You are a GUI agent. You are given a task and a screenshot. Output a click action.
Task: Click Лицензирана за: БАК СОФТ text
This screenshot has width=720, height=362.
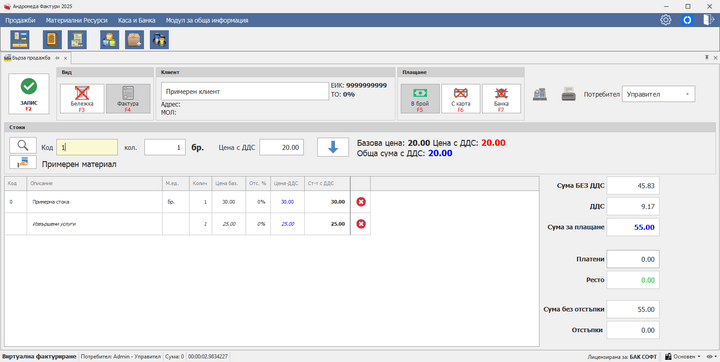pos(622,356)
